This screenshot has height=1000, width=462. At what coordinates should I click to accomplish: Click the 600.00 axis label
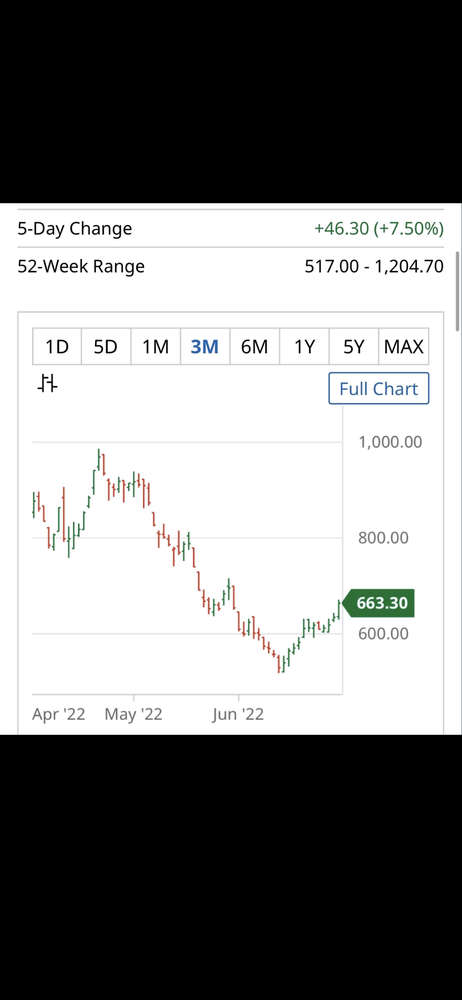click(x=383, y=633)
